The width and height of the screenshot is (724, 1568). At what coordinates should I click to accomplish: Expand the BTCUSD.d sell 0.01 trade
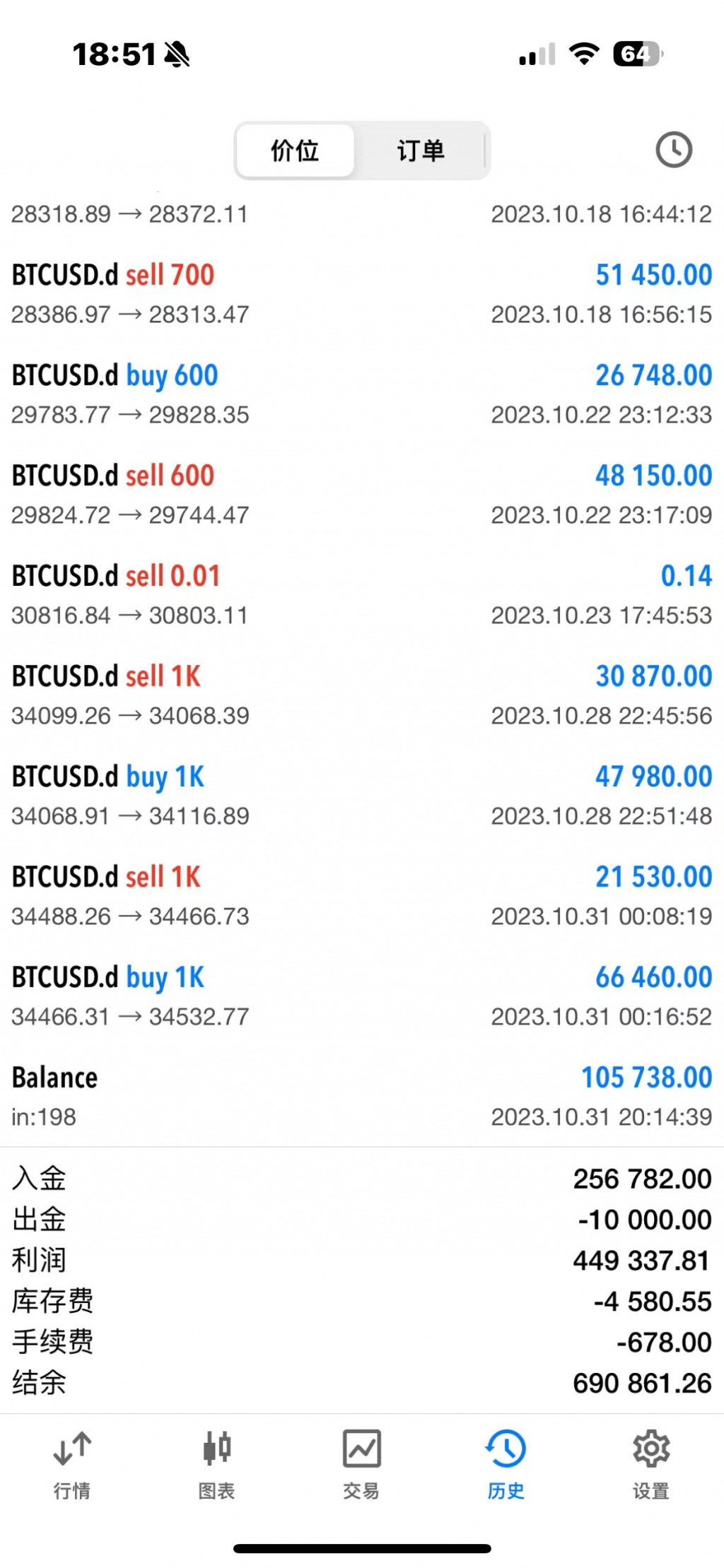click(x=361, y=595)
